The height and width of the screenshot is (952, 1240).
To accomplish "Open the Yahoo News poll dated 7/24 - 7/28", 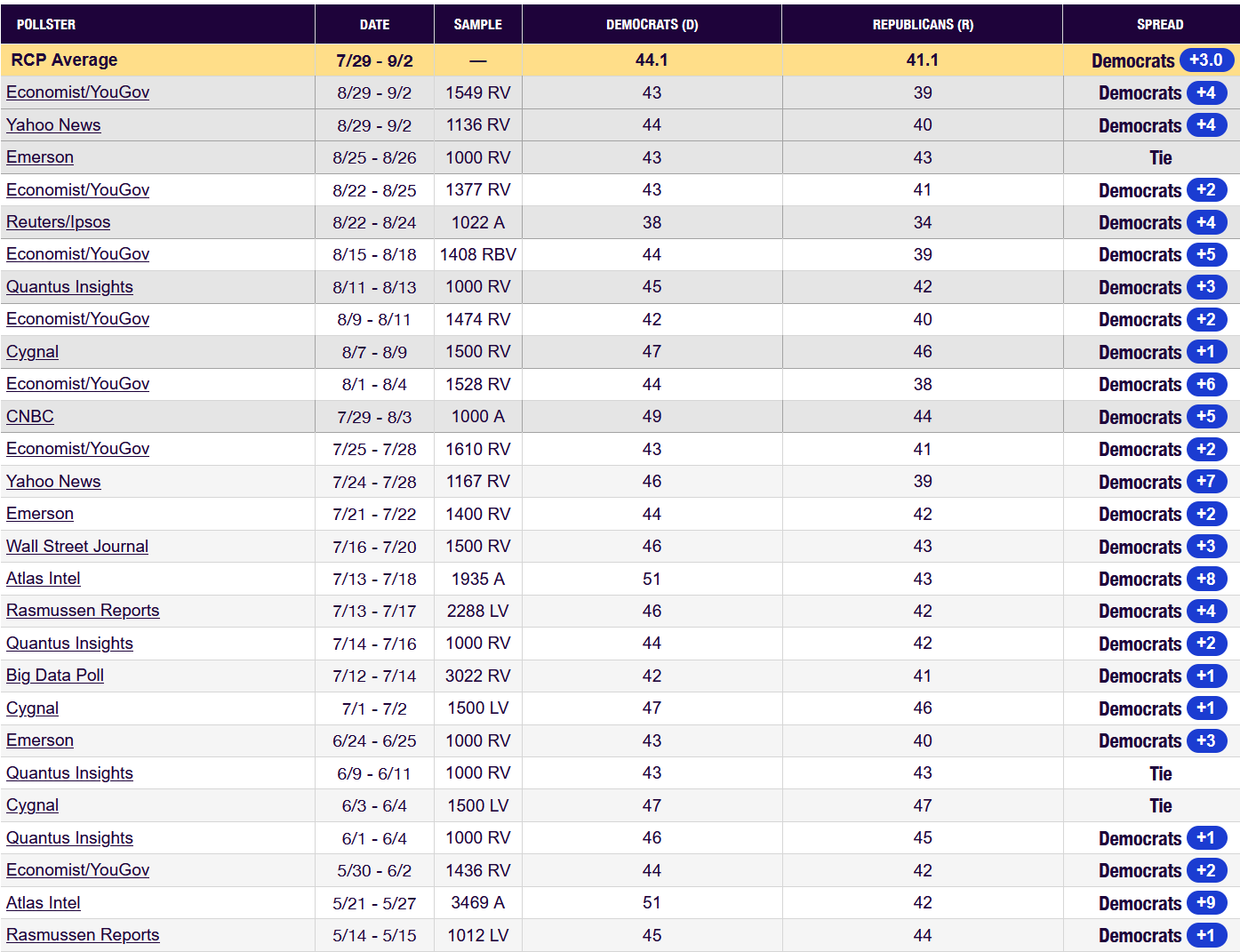I will pyautogui.click(x=53, y=482).
